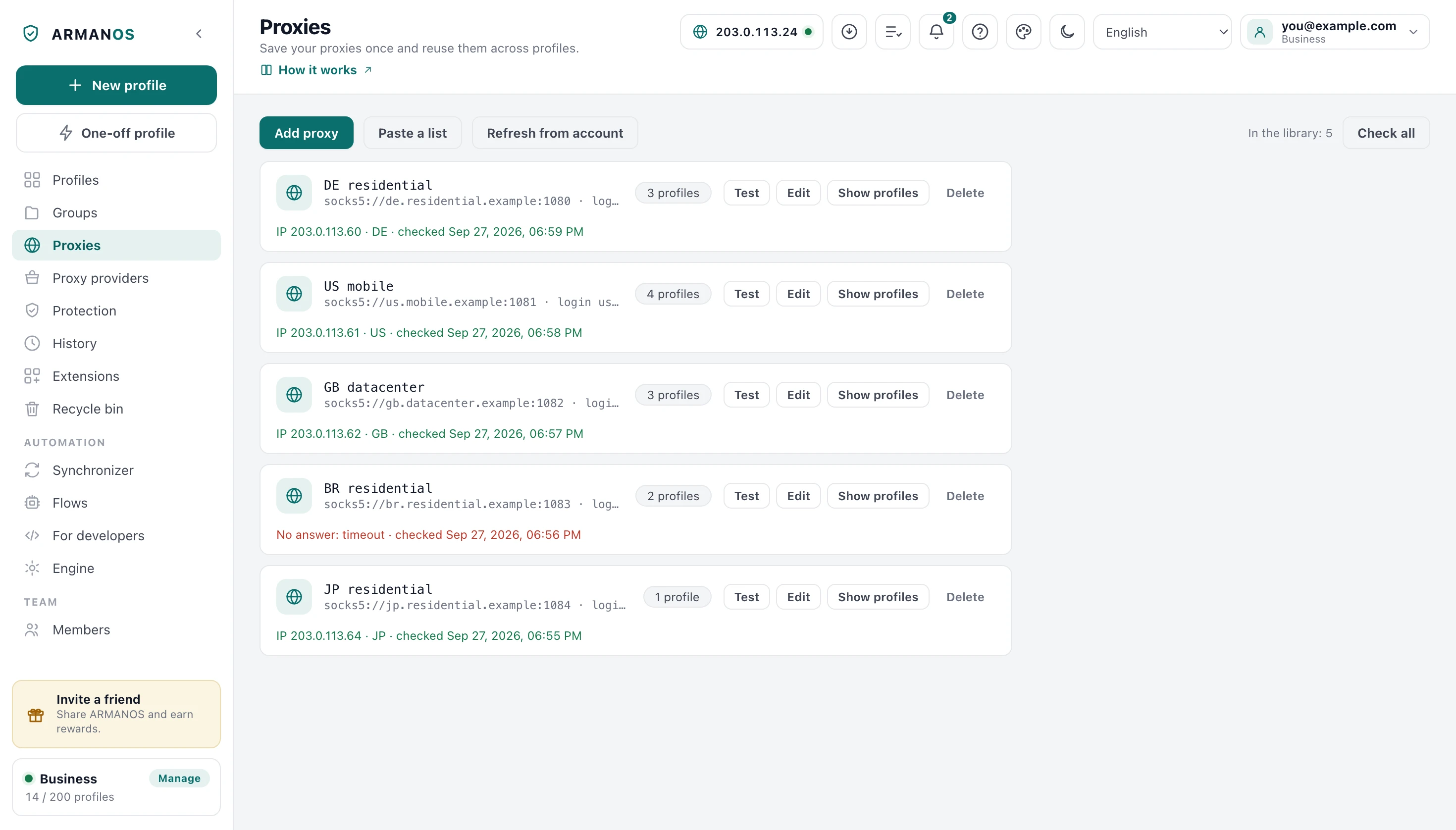Open History in the sidebar

coord(116,343)
